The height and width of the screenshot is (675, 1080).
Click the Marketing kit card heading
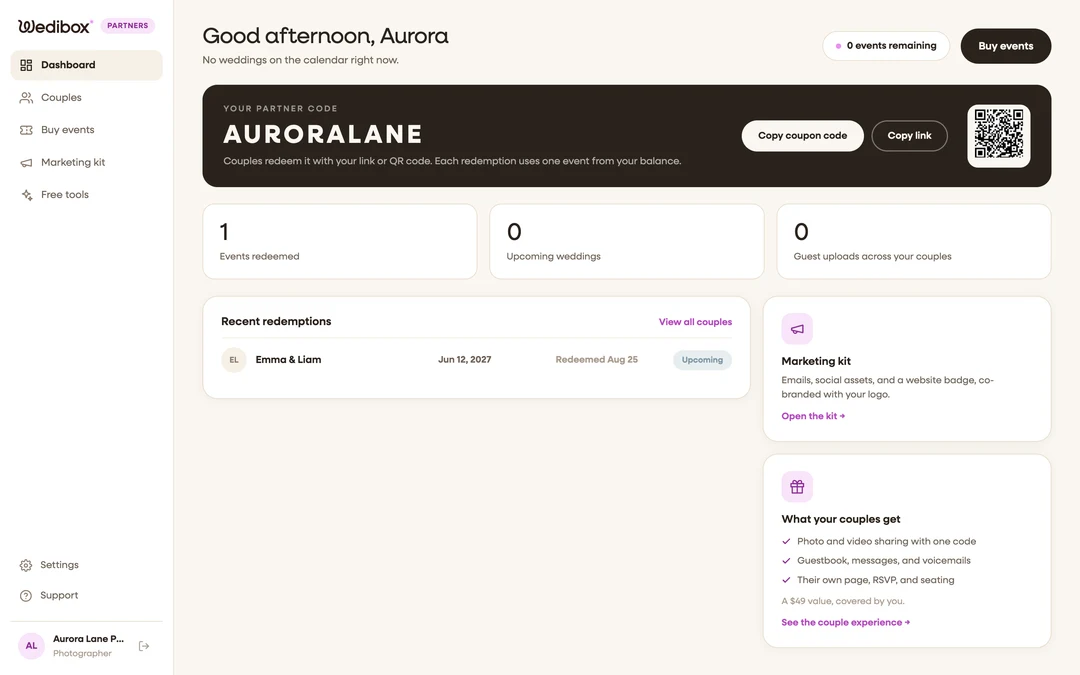pos(816,361)
